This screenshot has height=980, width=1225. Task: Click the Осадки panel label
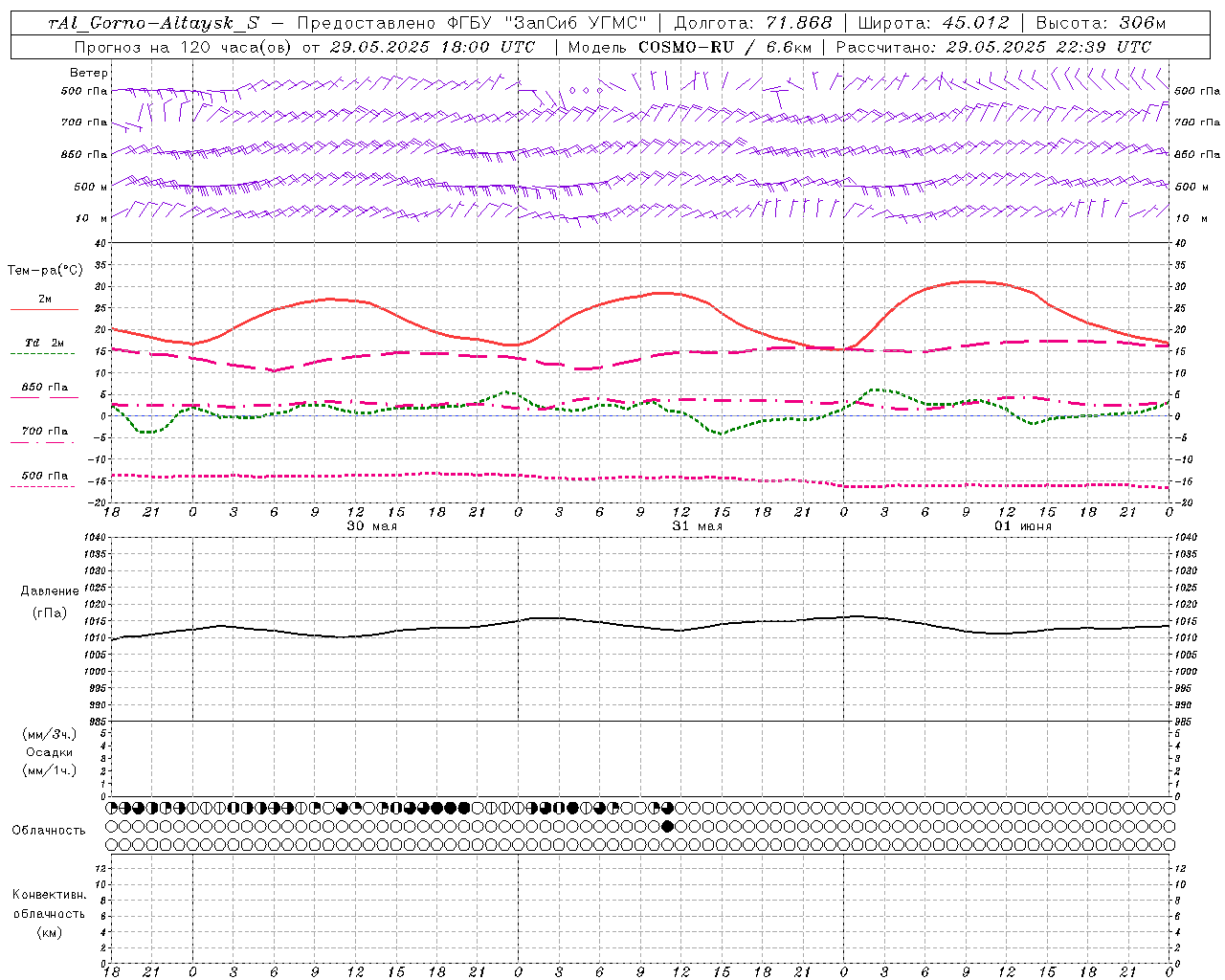coord(50,752)
